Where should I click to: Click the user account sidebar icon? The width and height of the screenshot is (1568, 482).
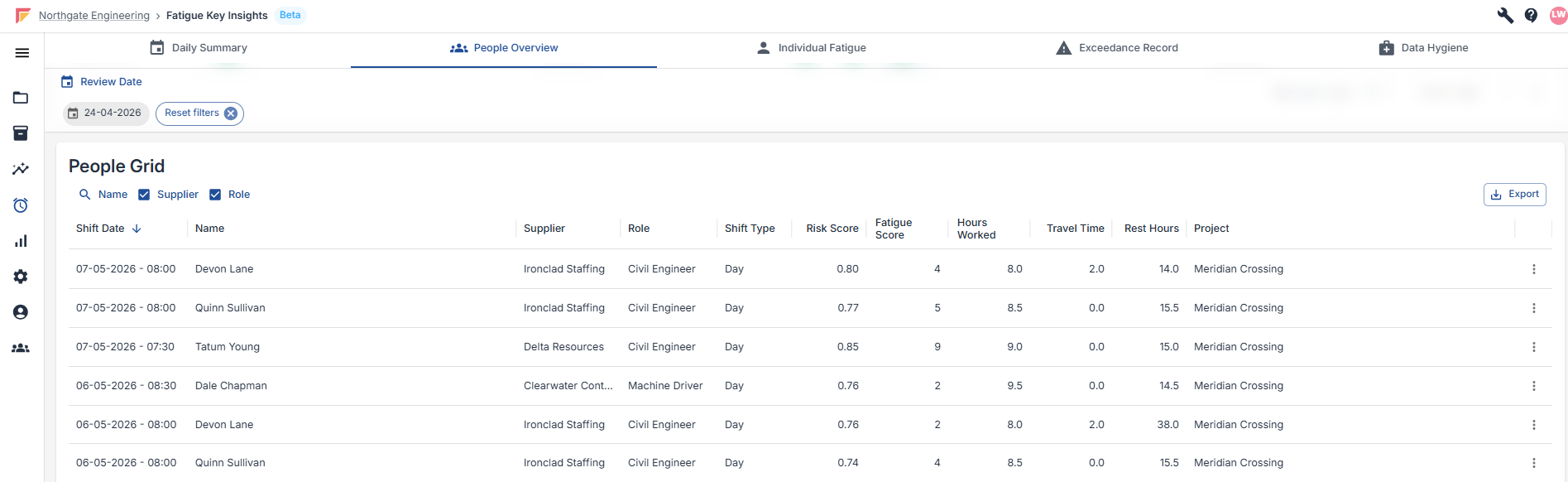[x=21, y=312]
